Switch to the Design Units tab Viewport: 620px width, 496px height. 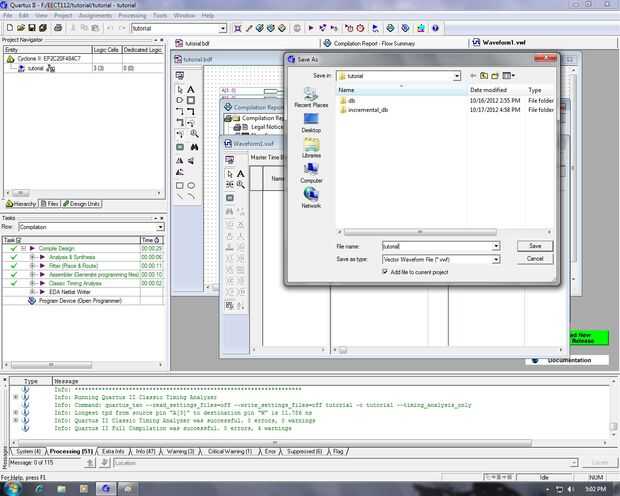pyautogui.click(x=81, y=204)
